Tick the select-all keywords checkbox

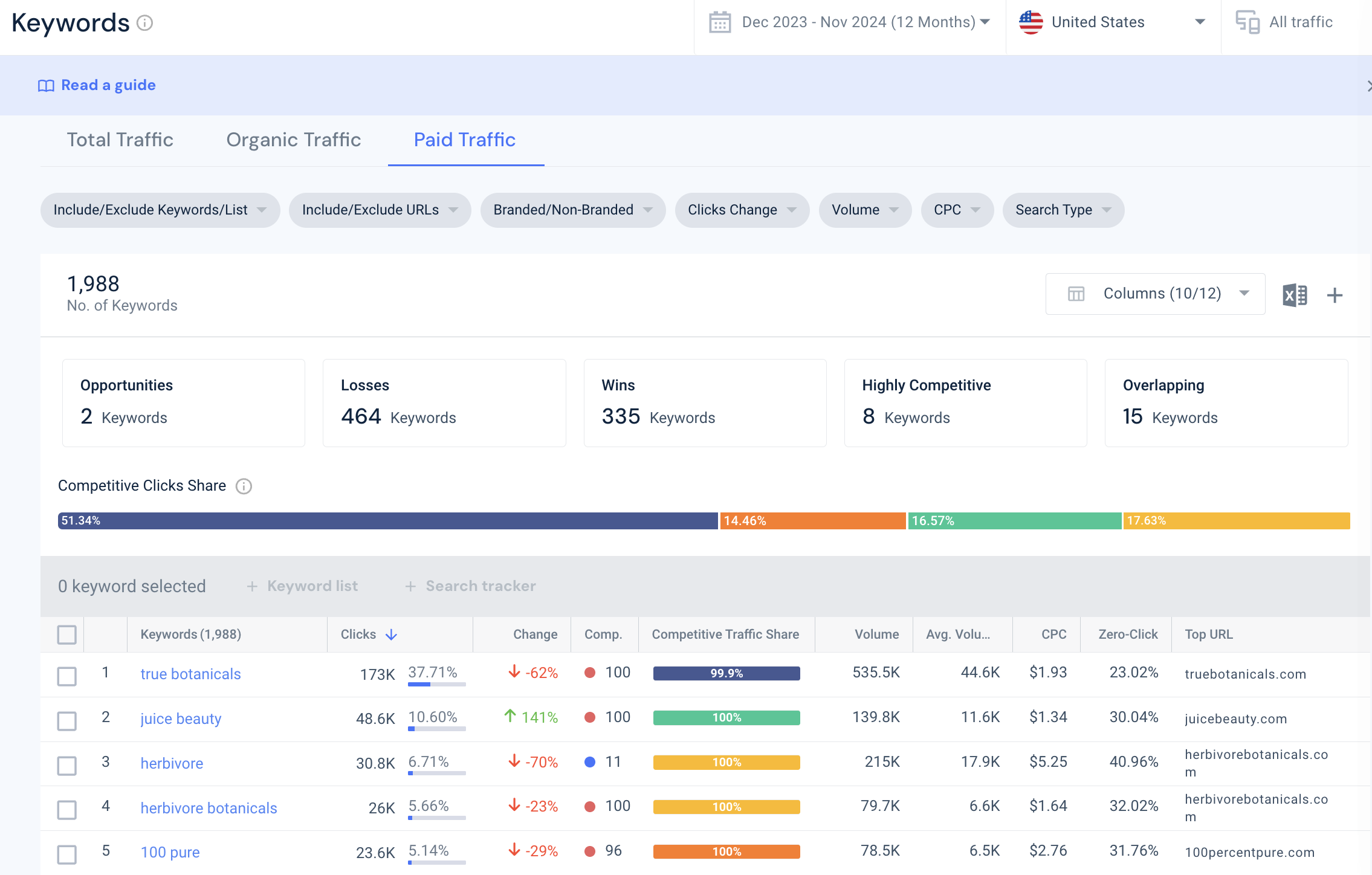tap(67, 634)
